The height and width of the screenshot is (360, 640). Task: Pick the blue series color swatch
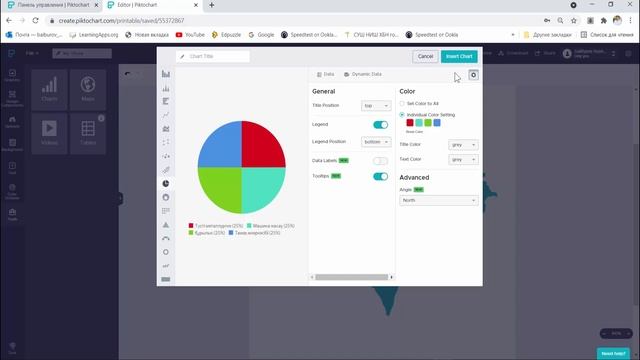437,122
